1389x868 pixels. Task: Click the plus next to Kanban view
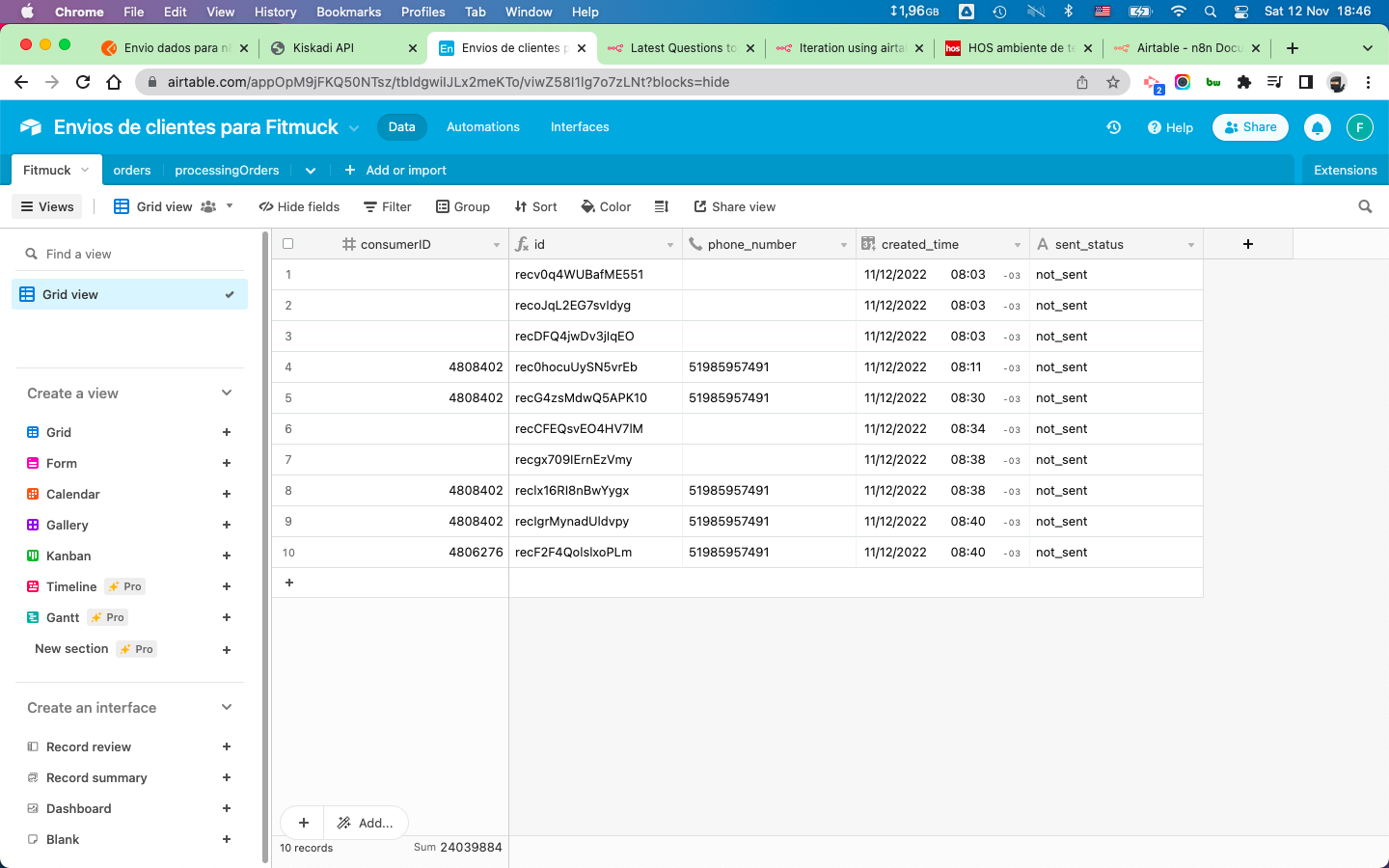[x=227, y=556]
